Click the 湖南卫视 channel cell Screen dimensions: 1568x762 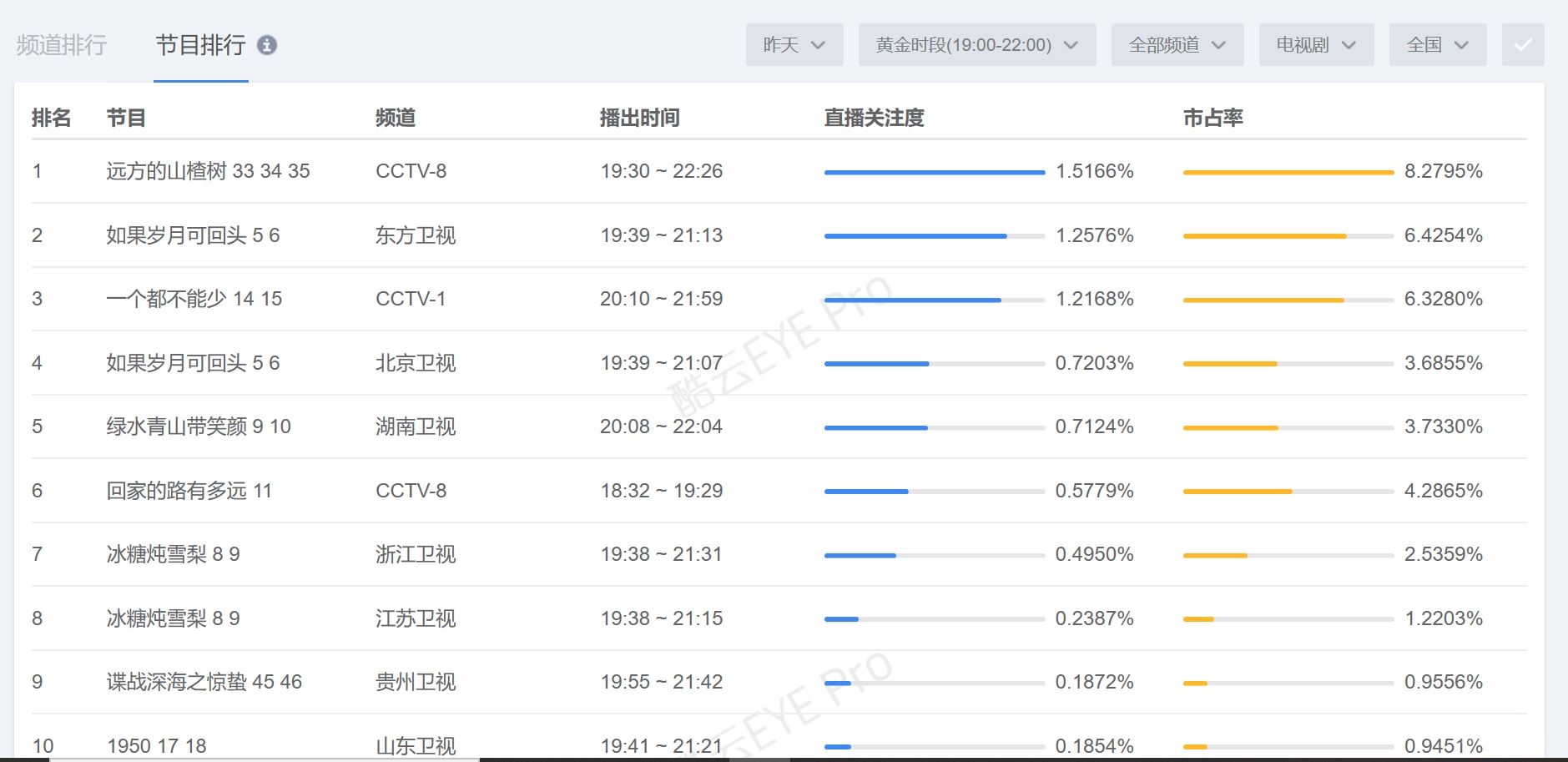point(416,426)
